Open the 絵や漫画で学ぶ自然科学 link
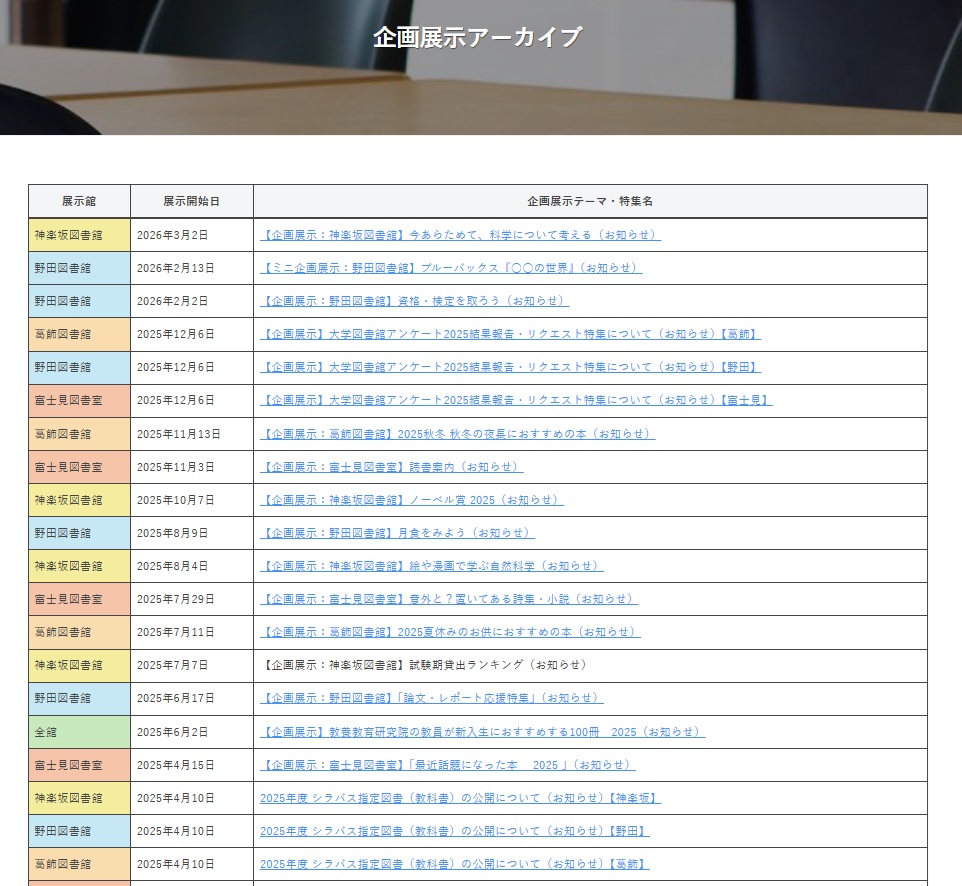The width and height of the screenshot is (962, 886). tap(431, 566)
